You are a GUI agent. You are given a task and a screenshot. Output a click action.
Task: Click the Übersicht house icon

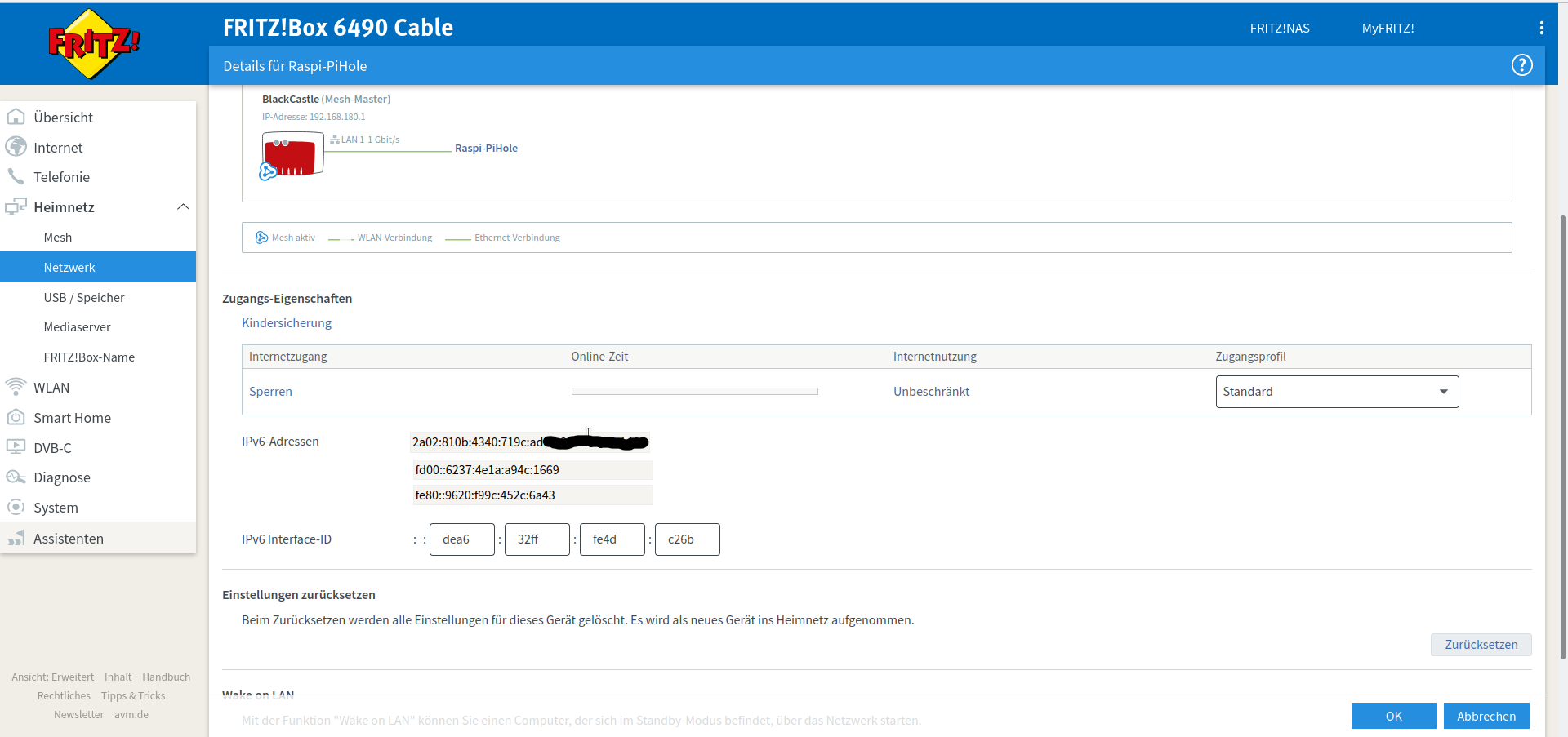[16, 117]
